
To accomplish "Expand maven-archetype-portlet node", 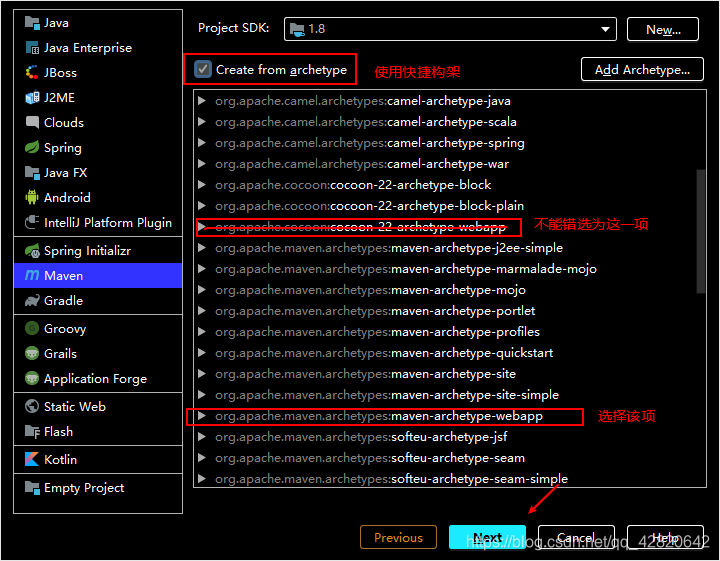I will click(x=202, y=311).
